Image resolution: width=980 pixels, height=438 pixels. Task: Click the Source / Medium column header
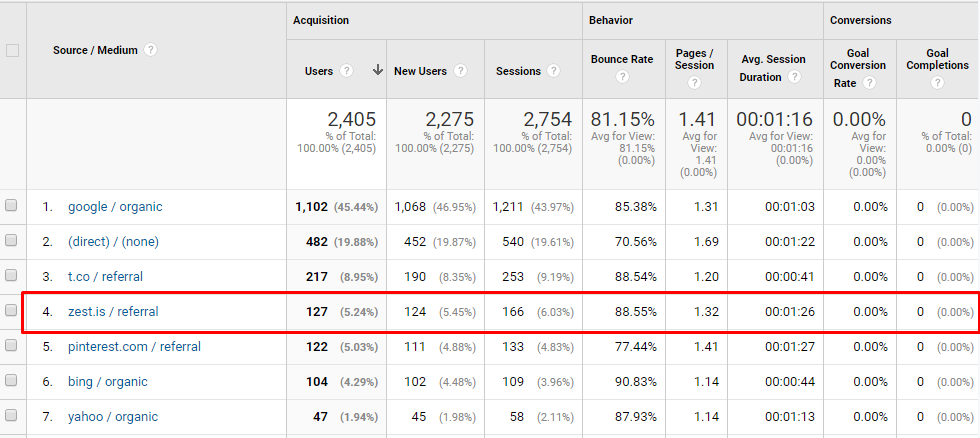[95, 50]
